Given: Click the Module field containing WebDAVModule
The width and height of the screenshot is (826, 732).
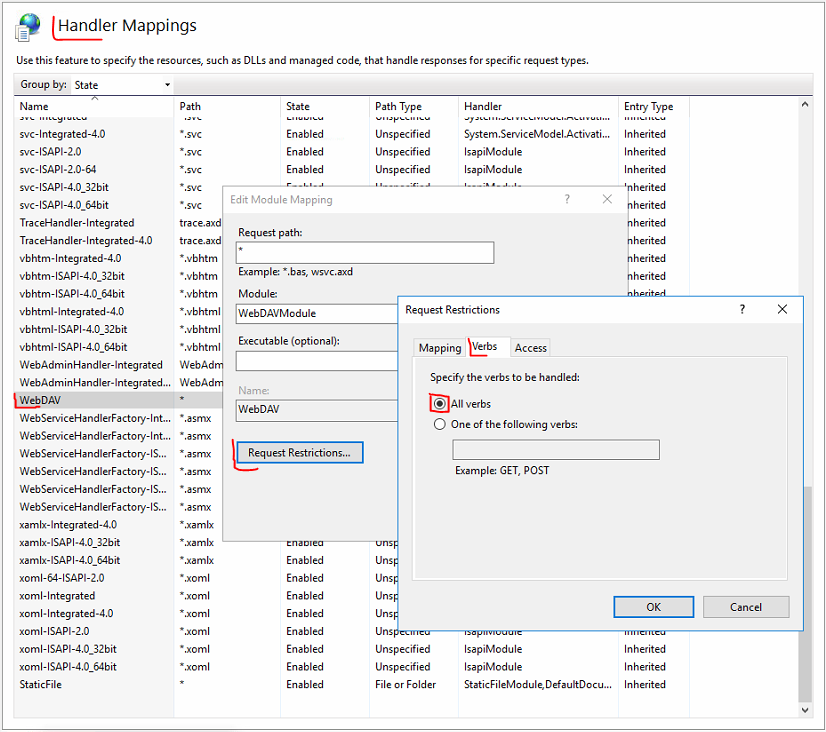Looking at the screenshot, I should tap(317, 313).
